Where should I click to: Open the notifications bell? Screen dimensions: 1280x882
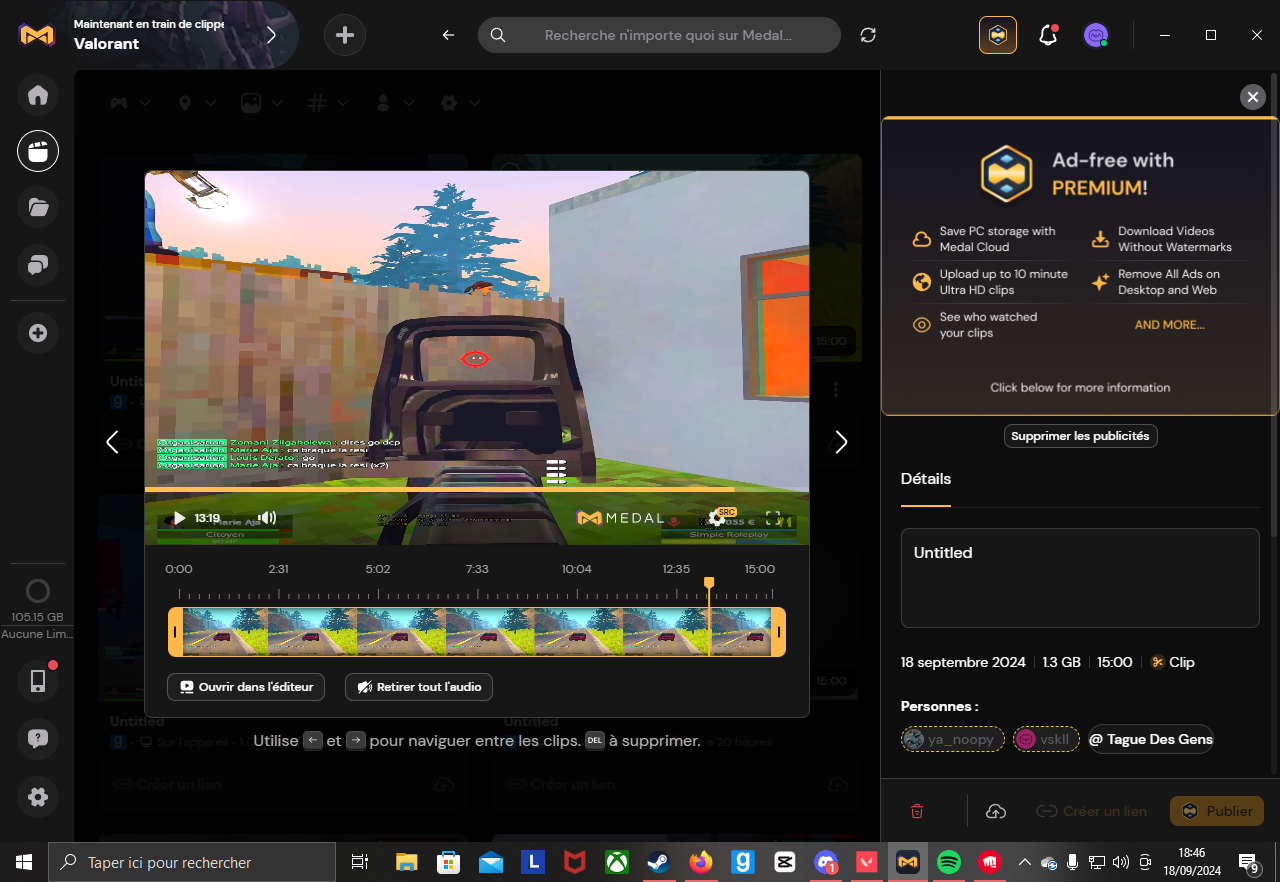click(1048, 35)
